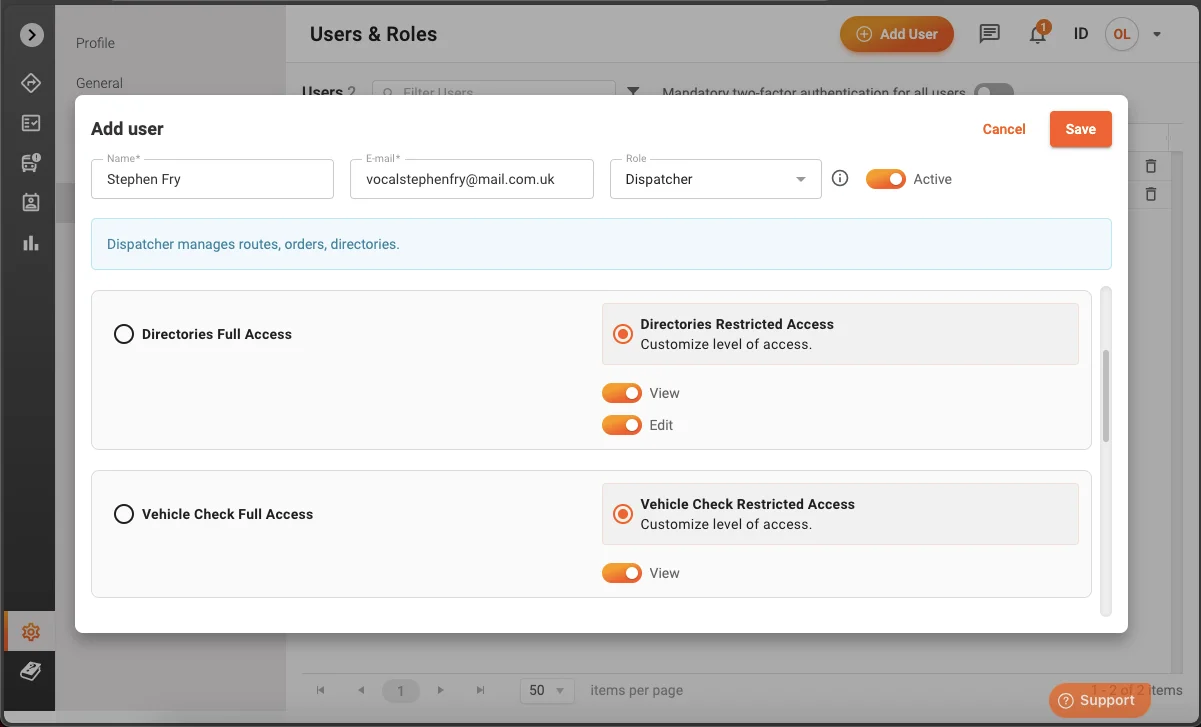Toggle the Active user switch
1201x727 pixels.
coord(885,179)
